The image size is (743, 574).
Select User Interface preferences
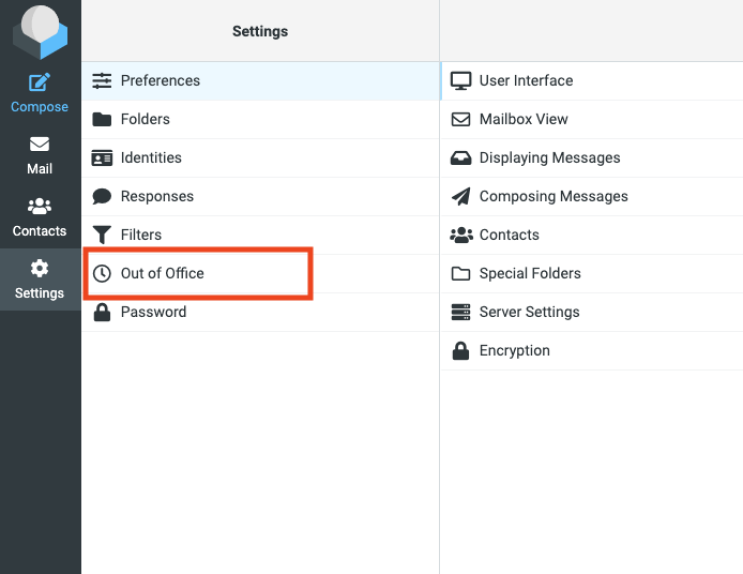[526, 81]
